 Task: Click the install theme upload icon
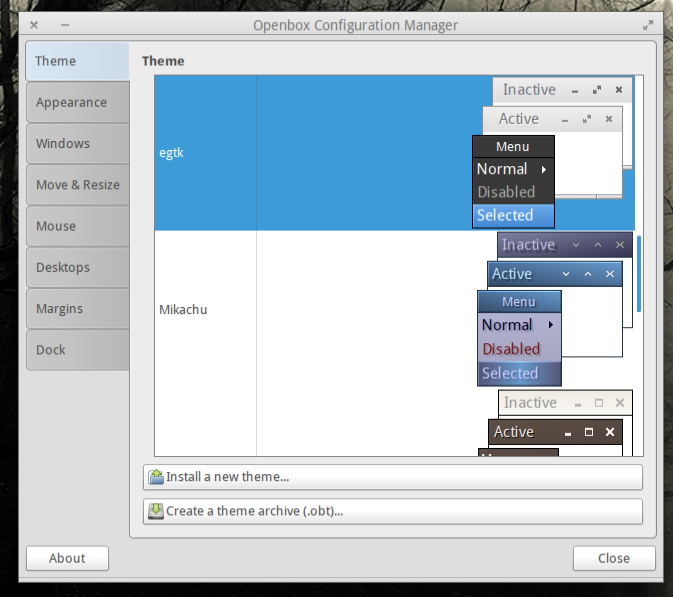[x=156, y=477]
